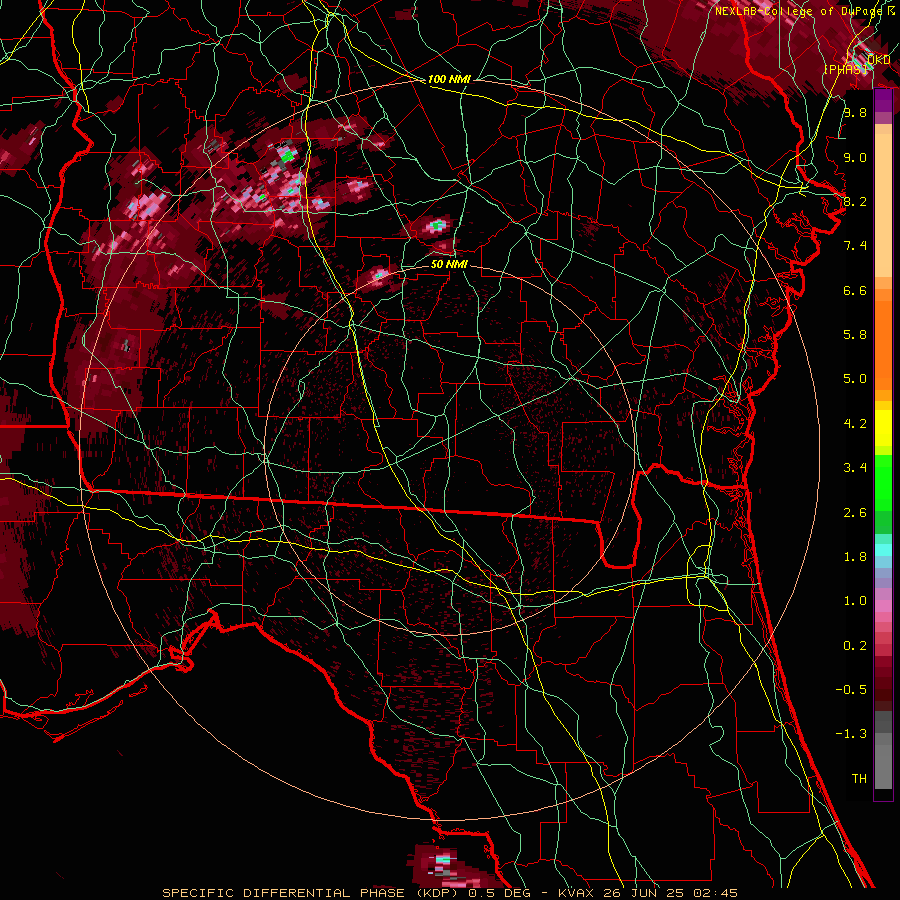Screen dimensions: 900x900
Task: Click the yellow color bar segment beside 4.2
Action: pos(883,428)
